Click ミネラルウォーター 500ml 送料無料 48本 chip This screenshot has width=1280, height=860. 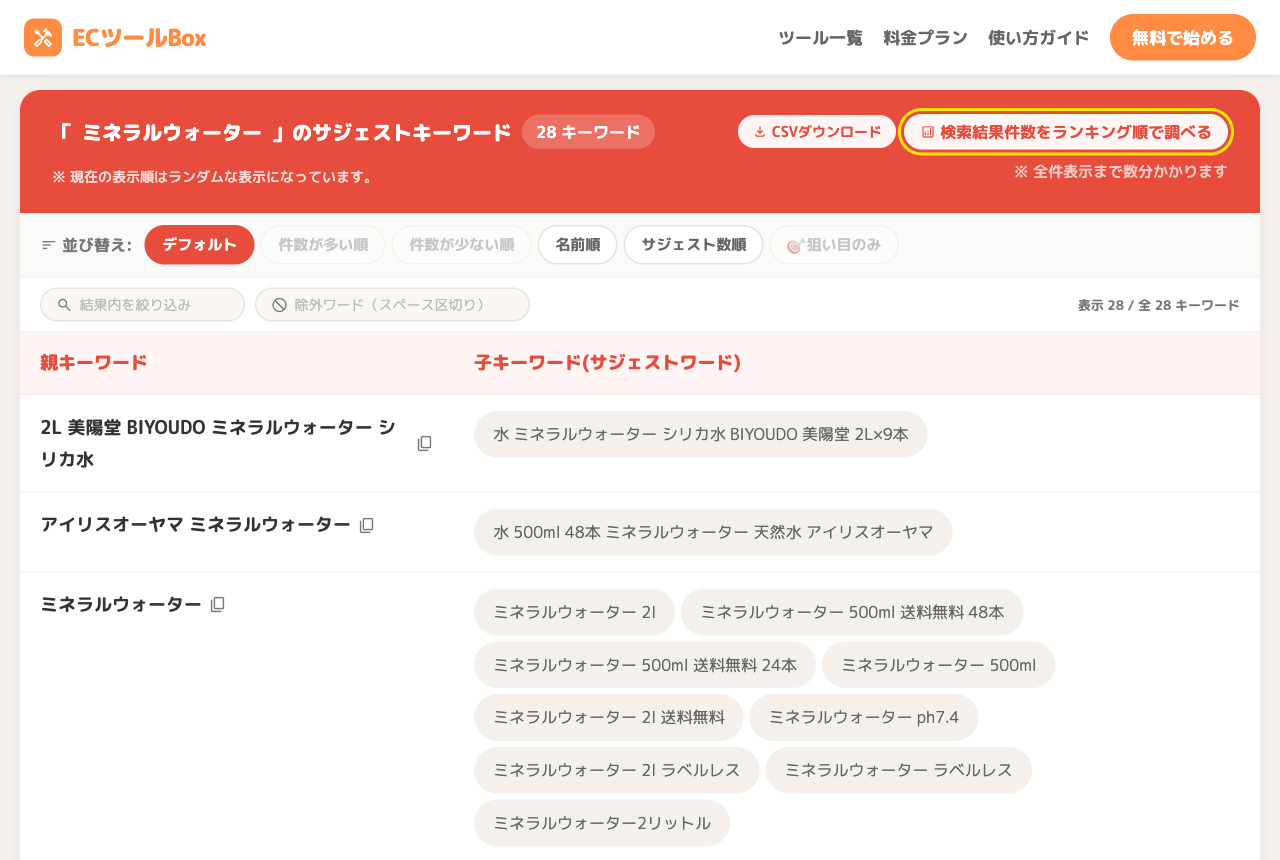tap(852, 612)
